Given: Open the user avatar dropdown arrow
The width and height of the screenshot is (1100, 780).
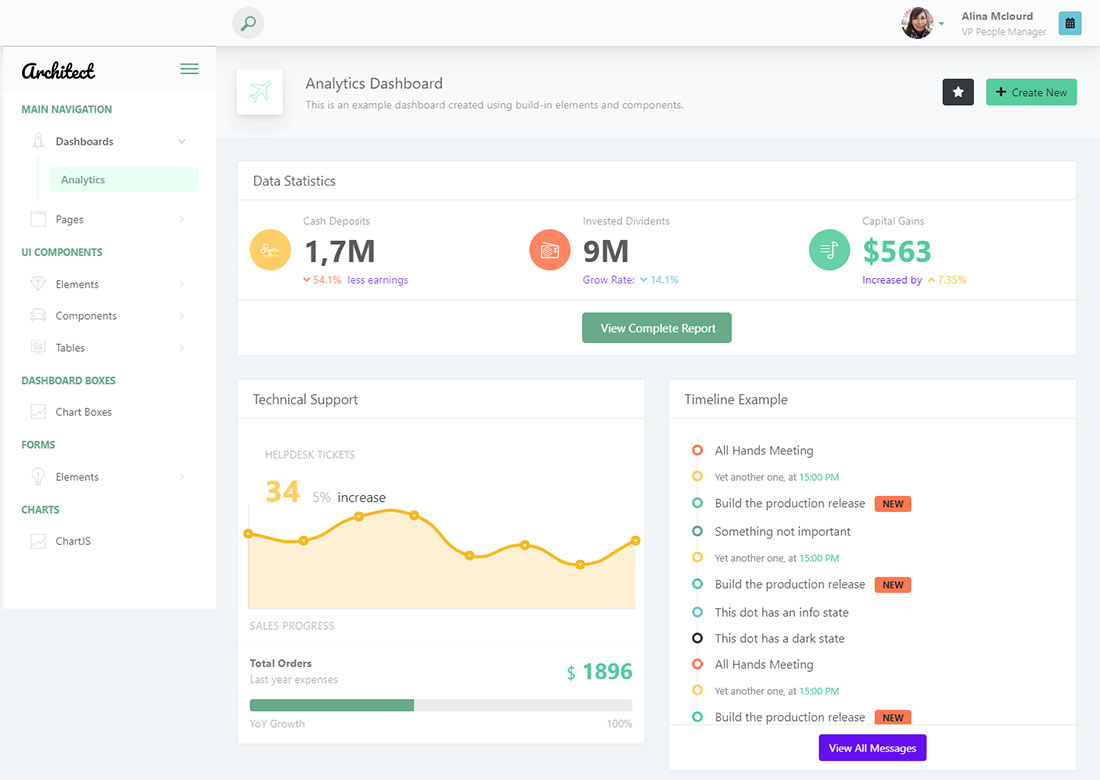Looking at the screenshot, I should pyautogui.click(x=941, y=24).
